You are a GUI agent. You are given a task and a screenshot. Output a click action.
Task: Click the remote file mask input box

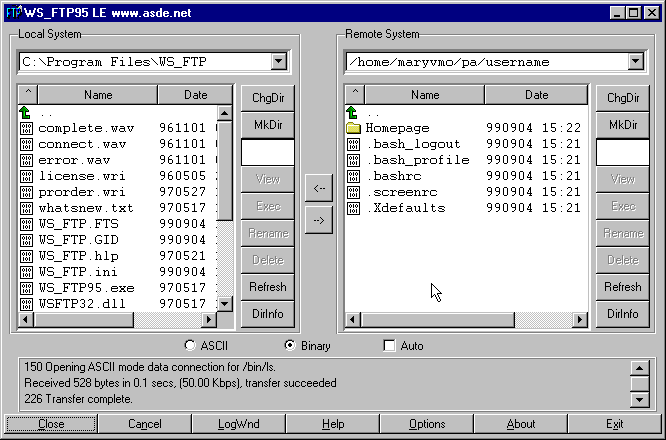623,152
